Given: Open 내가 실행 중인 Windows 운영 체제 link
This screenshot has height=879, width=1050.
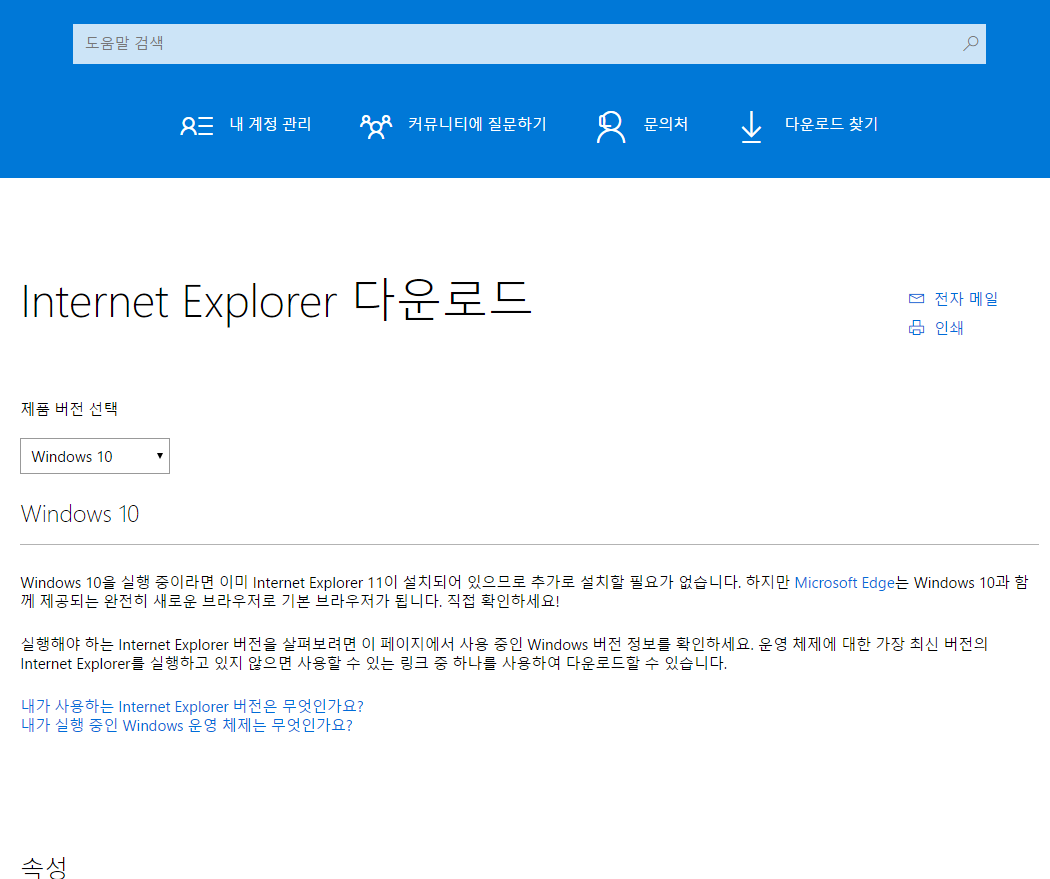Looking at the screenshot, I should [187, 726].
